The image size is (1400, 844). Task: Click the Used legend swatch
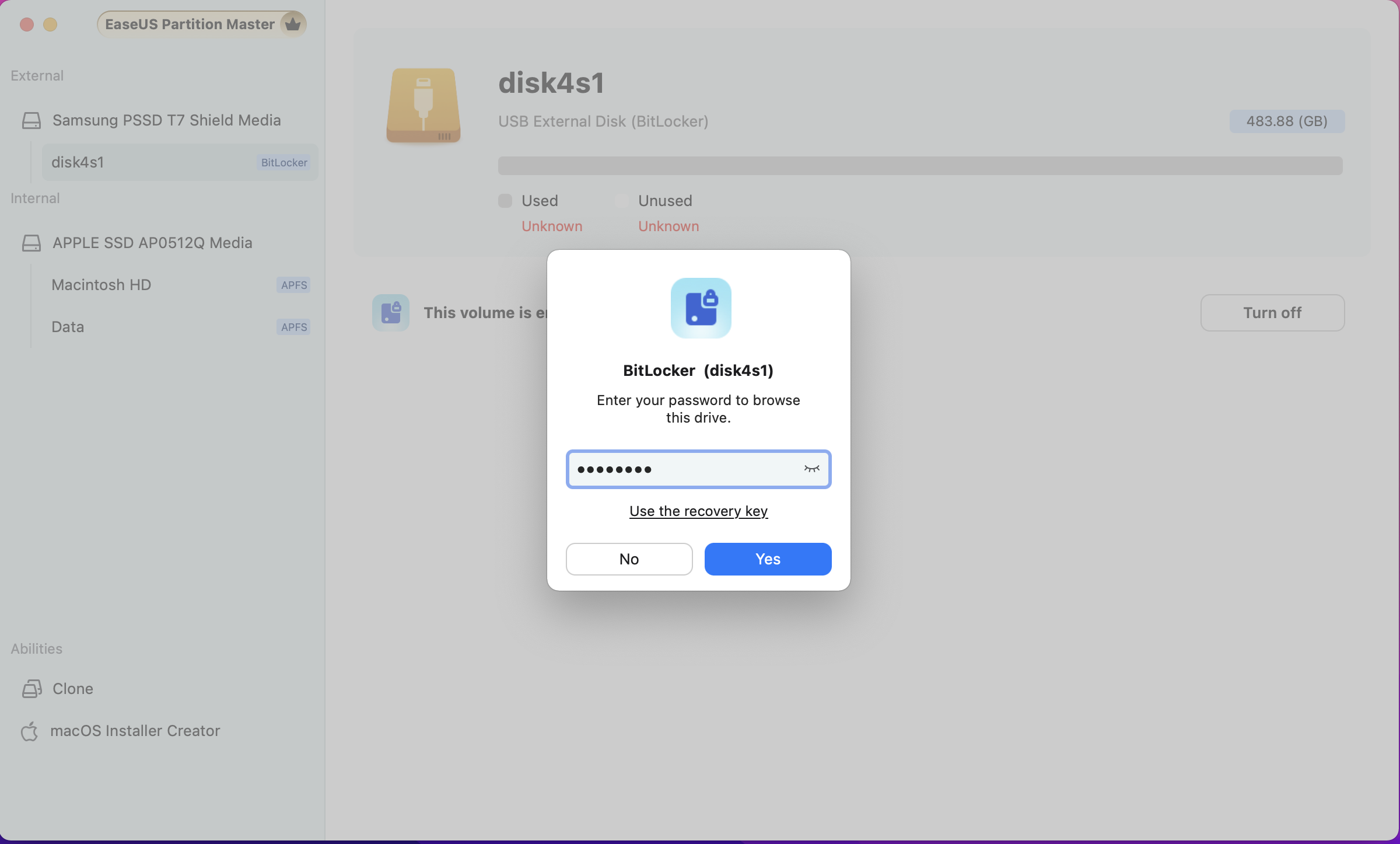pos(505,201)
